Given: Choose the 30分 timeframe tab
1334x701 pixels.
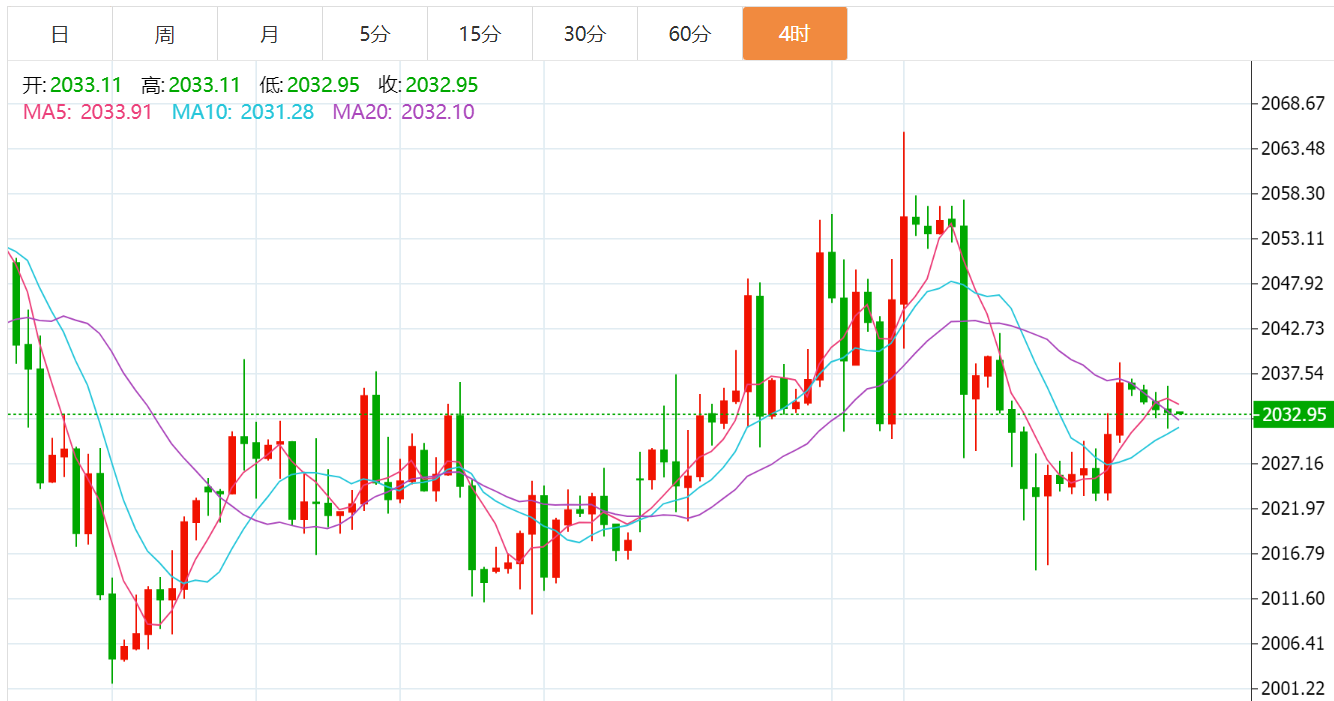Looking at the screenshot, I should pyautogui.click(x=585, y=34).
